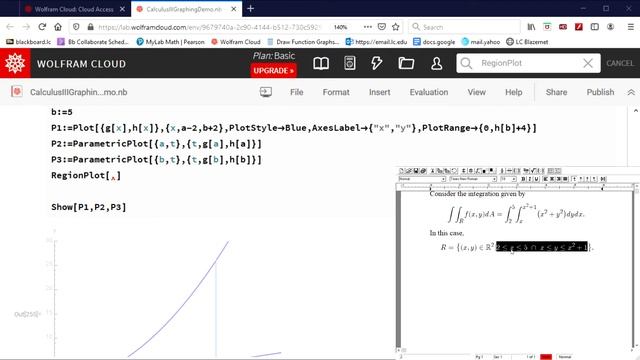Toggle the Firefox sidebar icon
The width and height of the screenshot is (640, 360).
tap(595, 27)
